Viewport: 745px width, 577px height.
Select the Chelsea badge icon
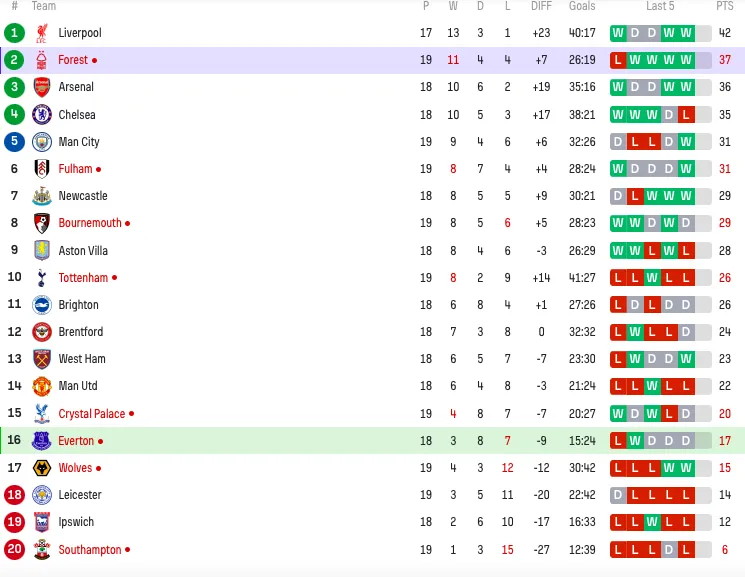[x=42, y=115]
